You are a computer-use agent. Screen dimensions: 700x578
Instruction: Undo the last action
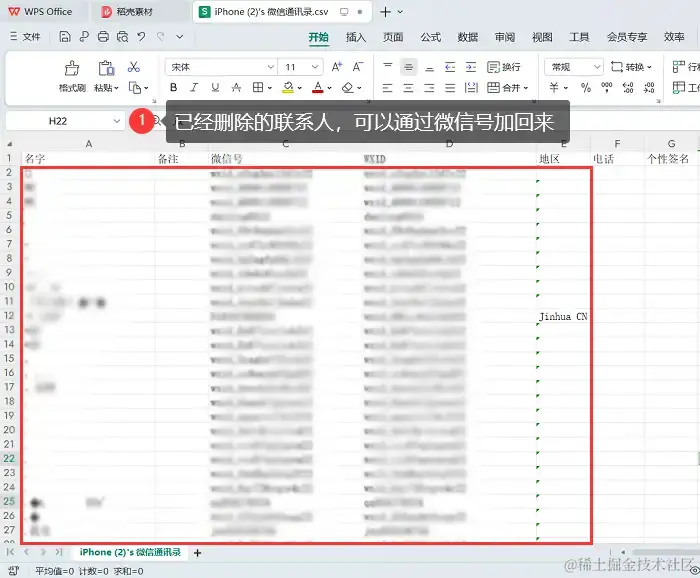point(142,37)
